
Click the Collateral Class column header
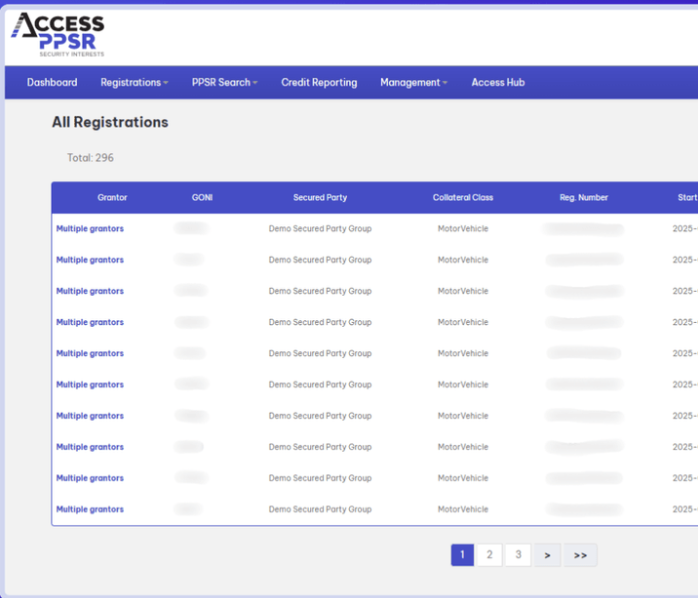click(x=463, y=197)
